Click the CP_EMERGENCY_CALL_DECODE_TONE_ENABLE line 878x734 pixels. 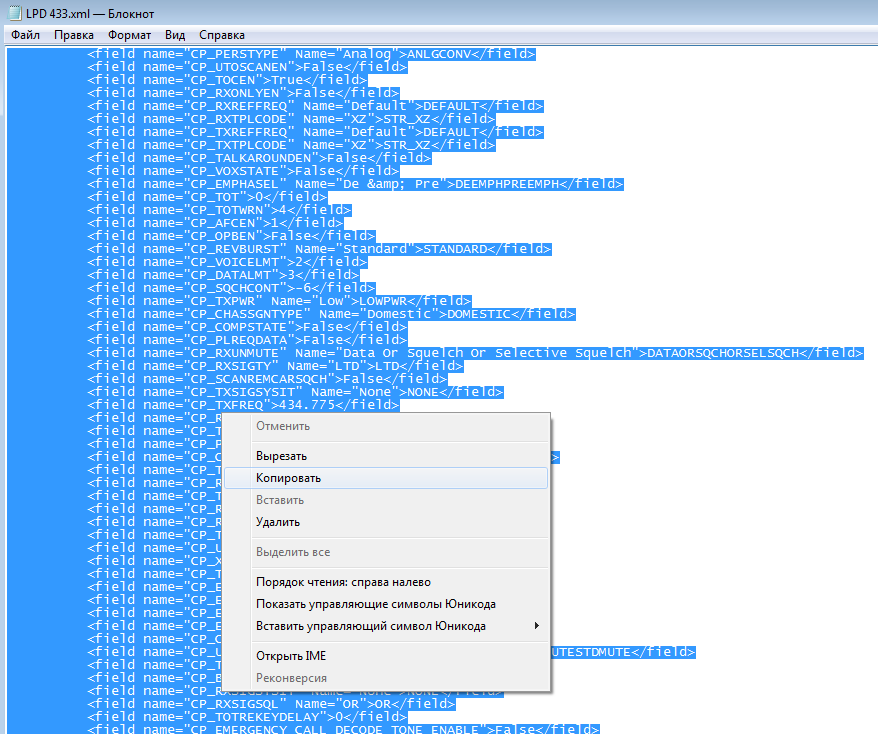pos(343,729)
